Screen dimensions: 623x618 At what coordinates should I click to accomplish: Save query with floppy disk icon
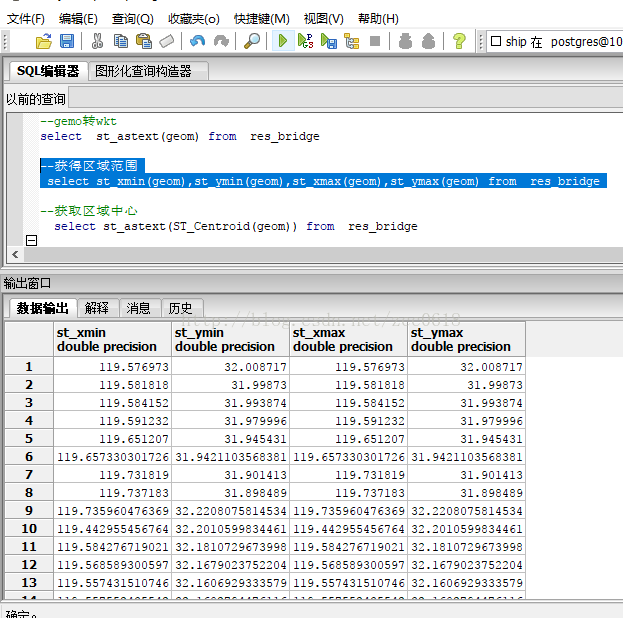tap(67, 41)
